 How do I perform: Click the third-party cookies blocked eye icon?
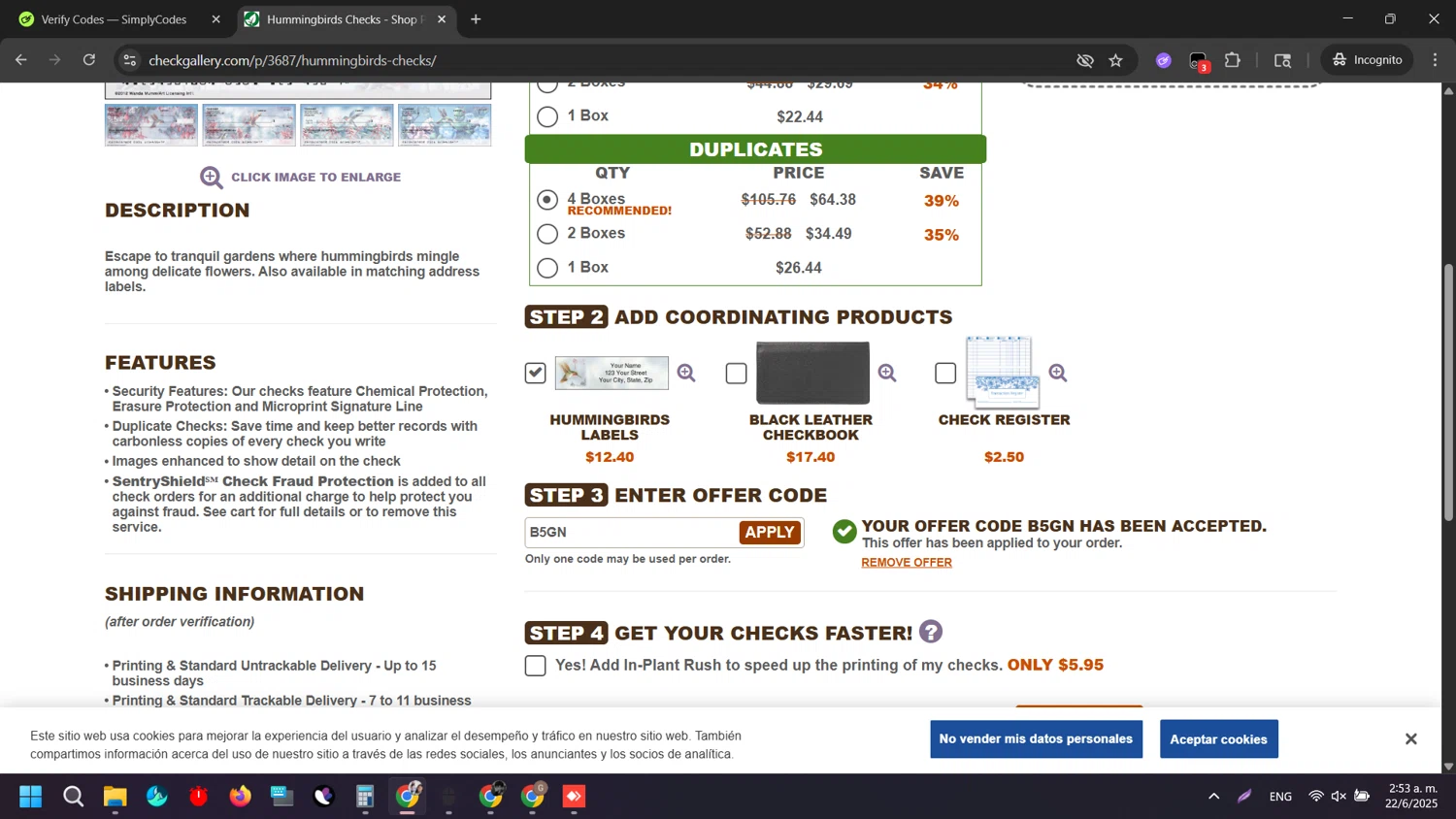tap(1085, 60)
